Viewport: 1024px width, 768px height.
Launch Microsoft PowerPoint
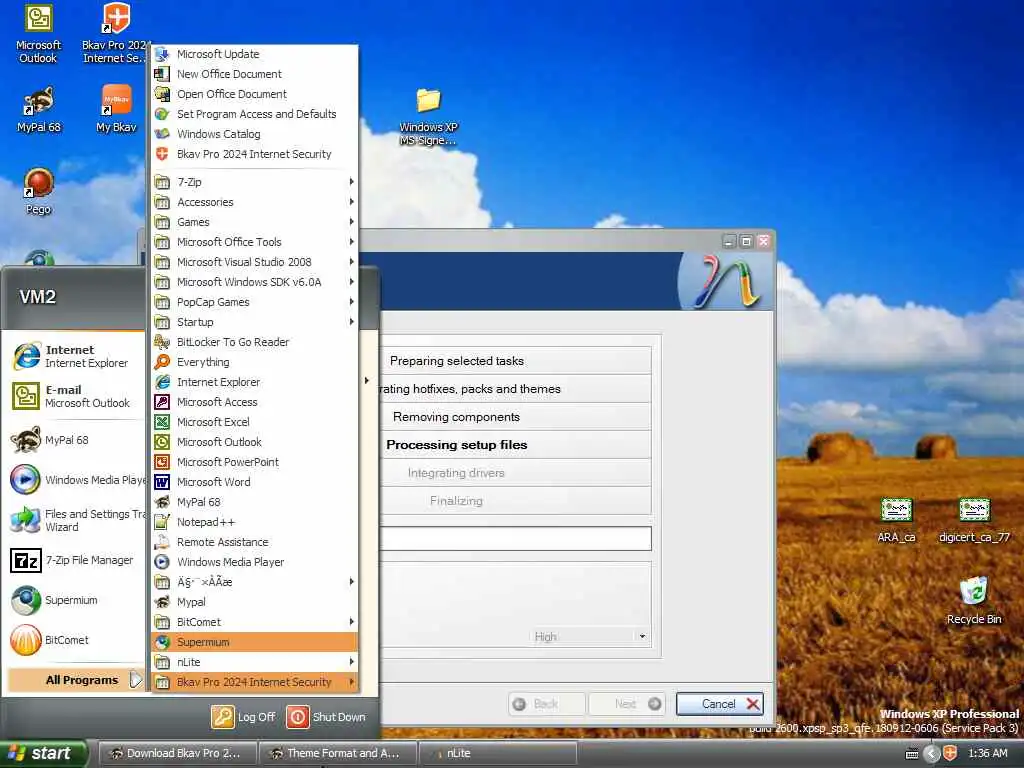pos(255,462)
